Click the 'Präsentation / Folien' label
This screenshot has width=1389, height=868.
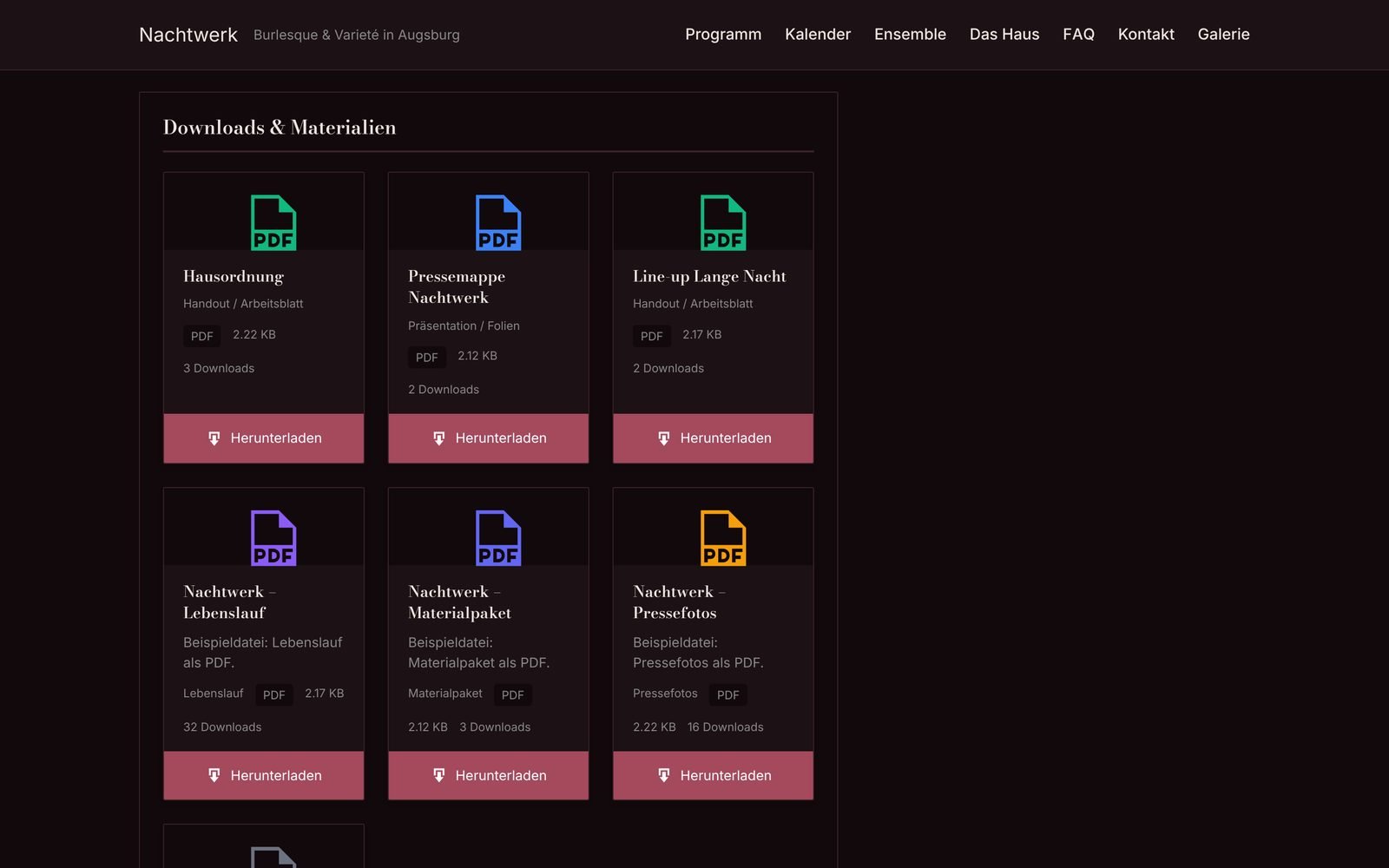(x=464, y=326)
